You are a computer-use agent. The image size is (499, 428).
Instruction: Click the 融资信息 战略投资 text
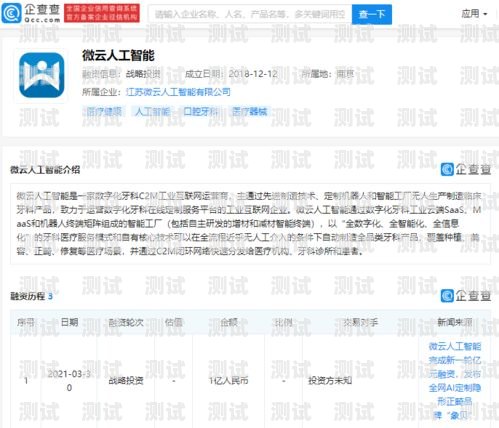click(x=121, y=74)
